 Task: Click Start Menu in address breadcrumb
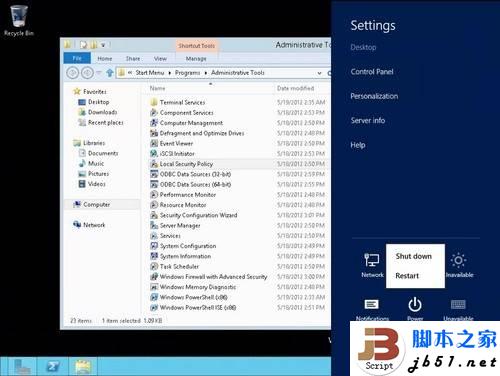150,73
